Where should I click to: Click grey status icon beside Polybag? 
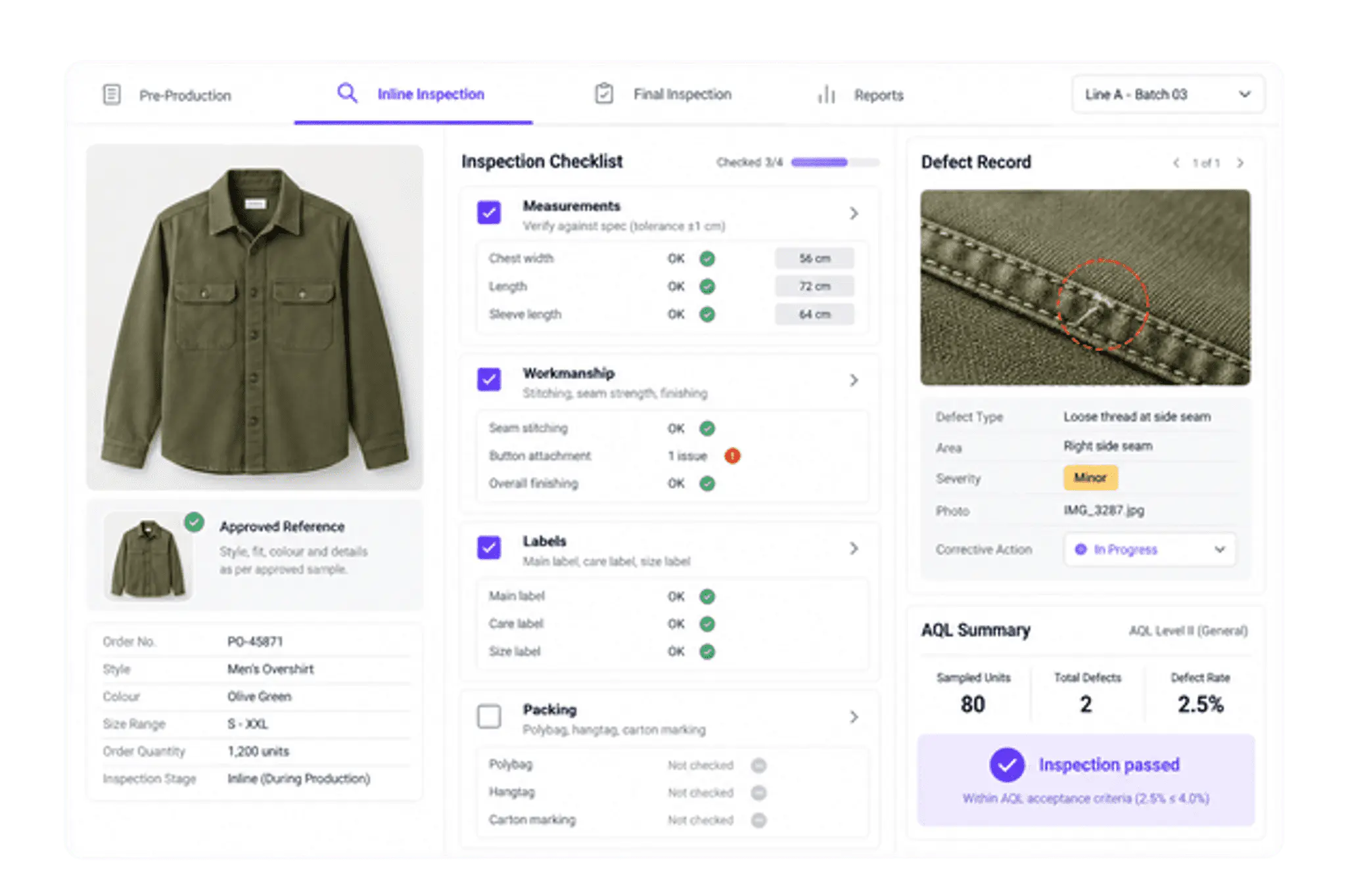tap(758, 765)
